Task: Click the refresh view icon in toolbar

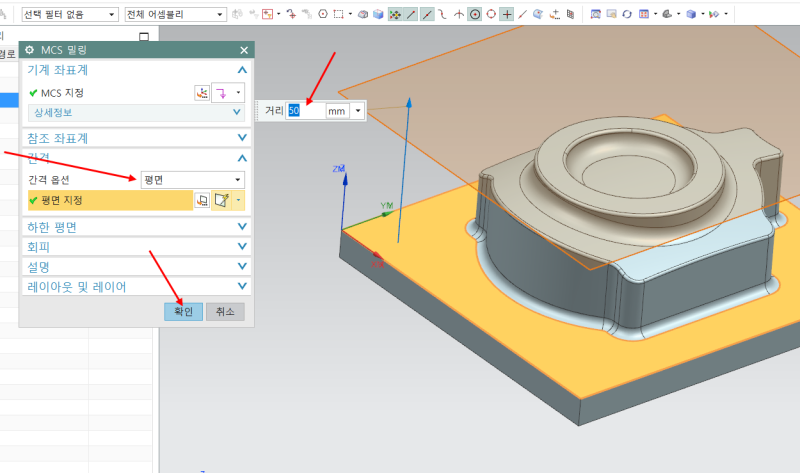Action: pyautogui.click(x=627, y=15)
